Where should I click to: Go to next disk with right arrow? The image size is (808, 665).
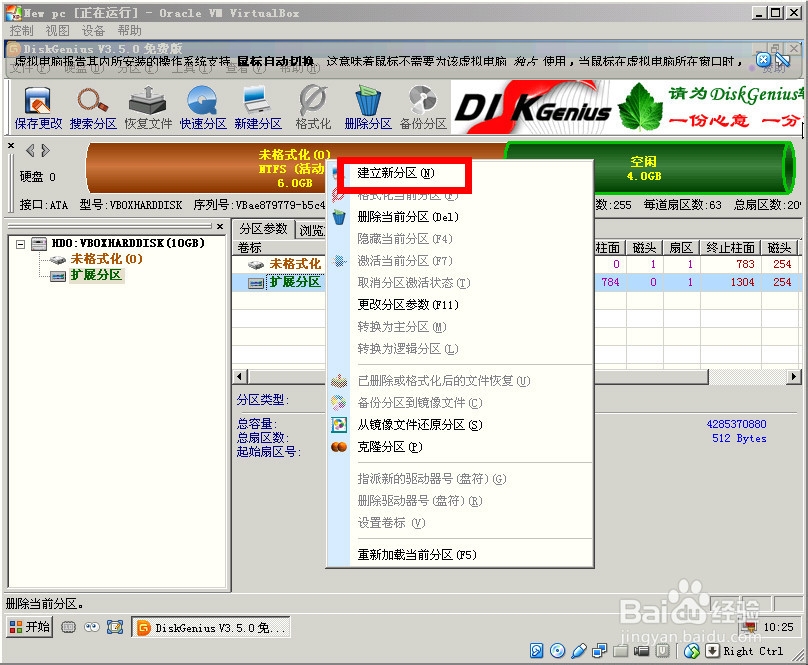[x=45, y=151]
